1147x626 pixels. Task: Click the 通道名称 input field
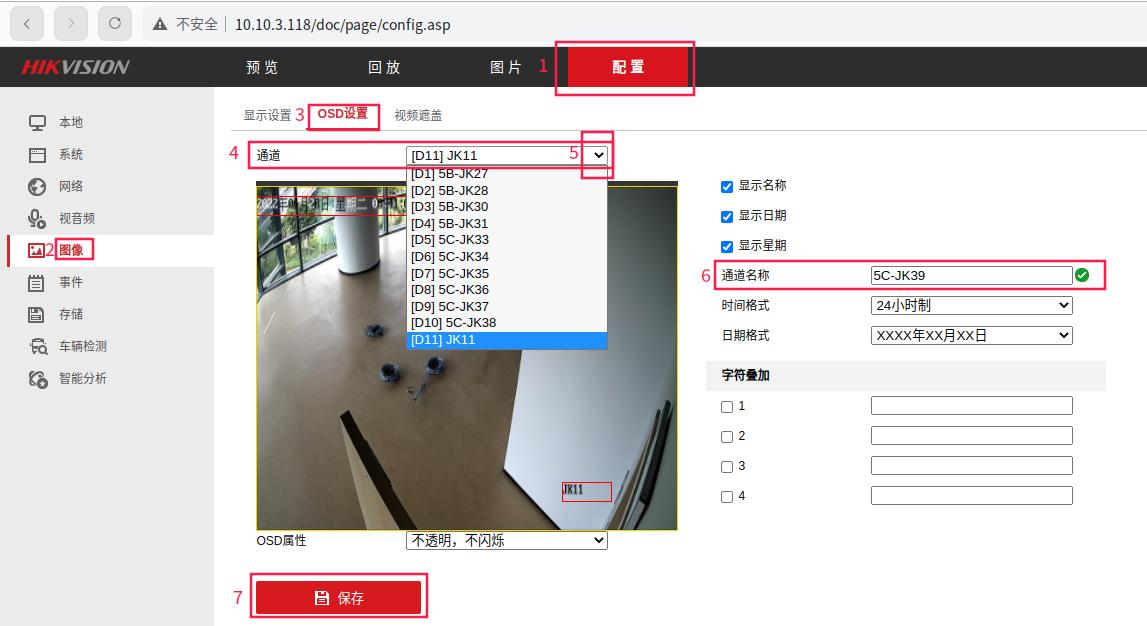pyautogui.click(x=970, y=275)
